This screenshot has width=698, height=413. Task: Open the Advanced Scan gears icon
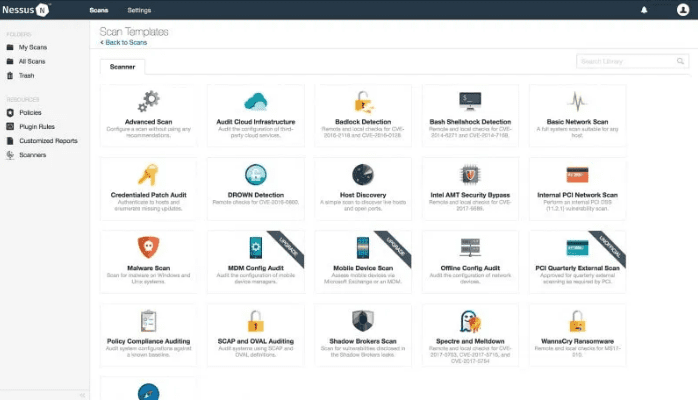pyautogui.click(x=148, y=101)
